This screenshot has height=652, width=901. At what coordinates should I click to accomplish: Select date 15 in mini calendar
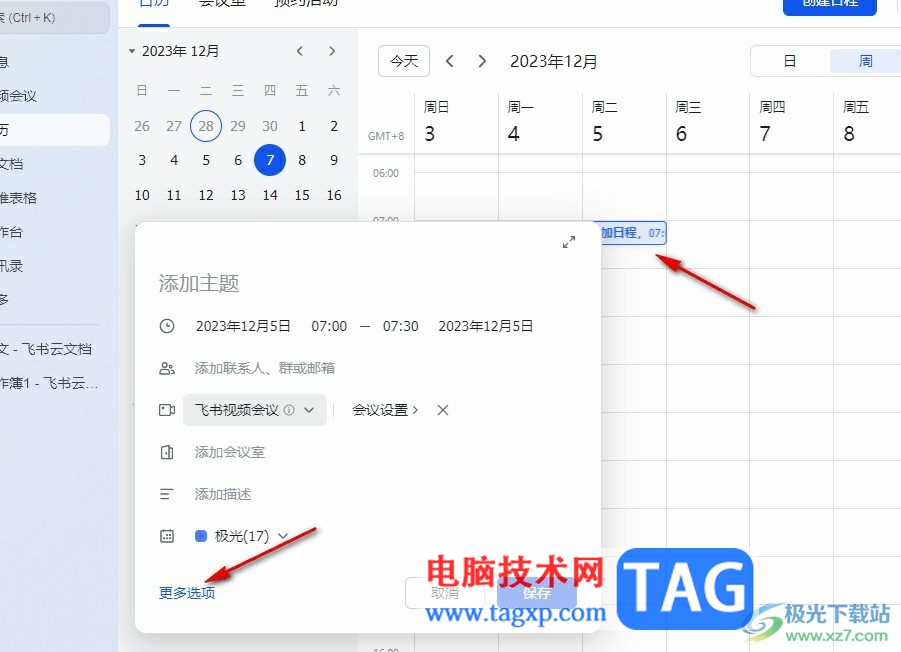point(302,195)
